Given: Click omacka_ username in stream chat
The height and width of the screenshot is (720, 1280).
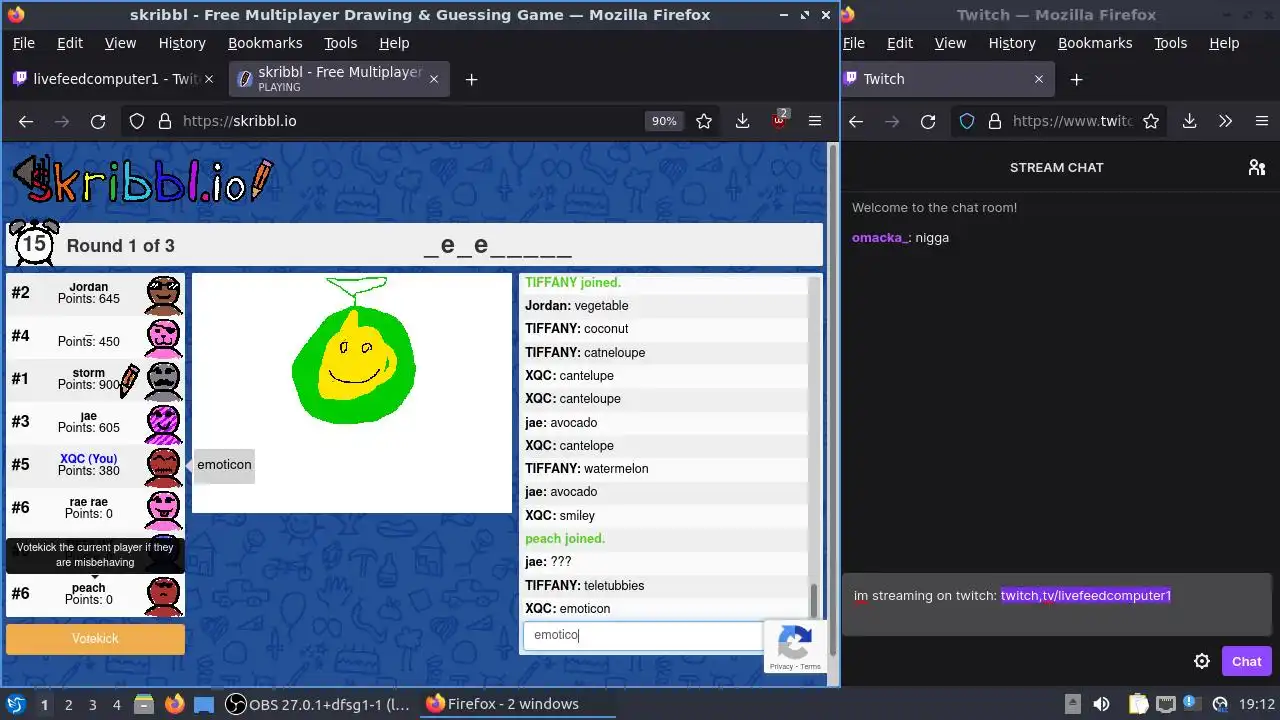Looking at the screenshot, I should (879, 237).
